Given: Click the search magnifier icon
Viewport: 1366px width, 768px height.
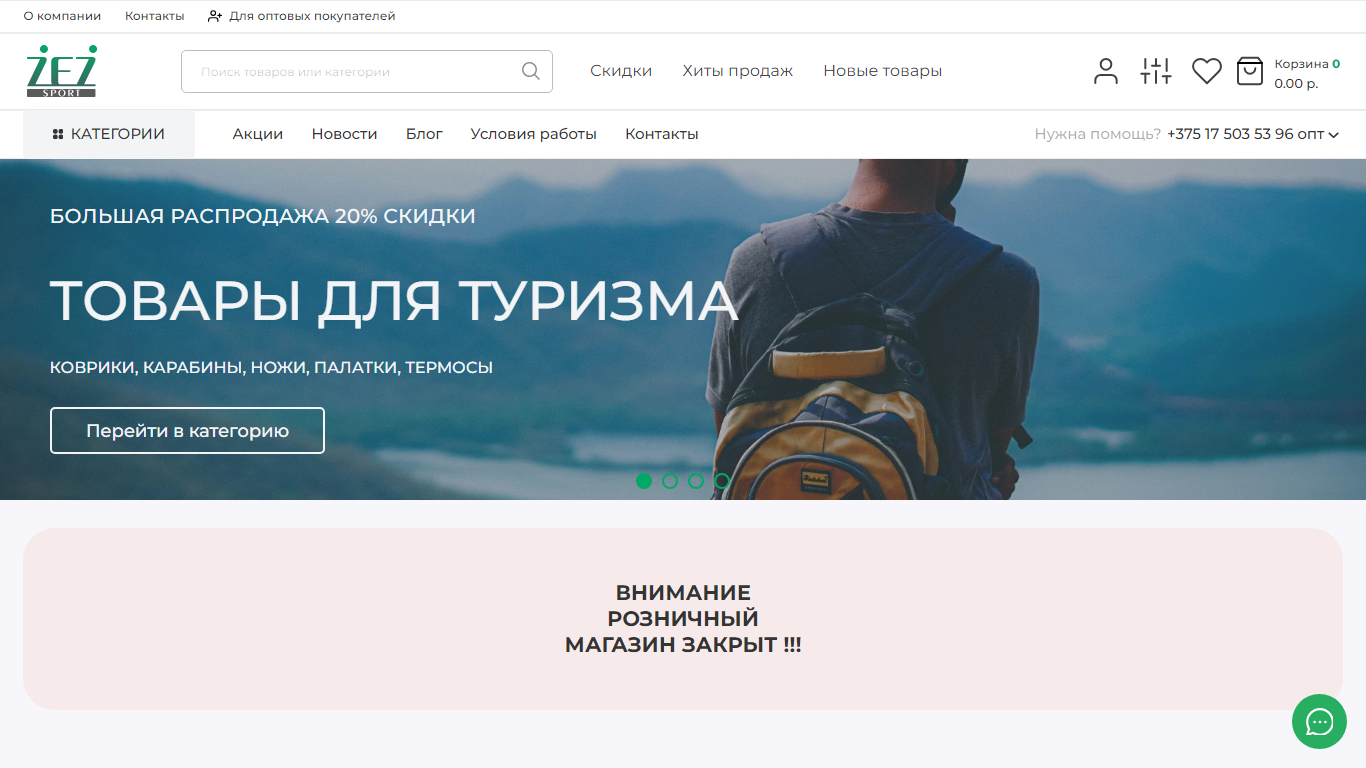Looking at the screenshot, I should (x=531, y=71).
